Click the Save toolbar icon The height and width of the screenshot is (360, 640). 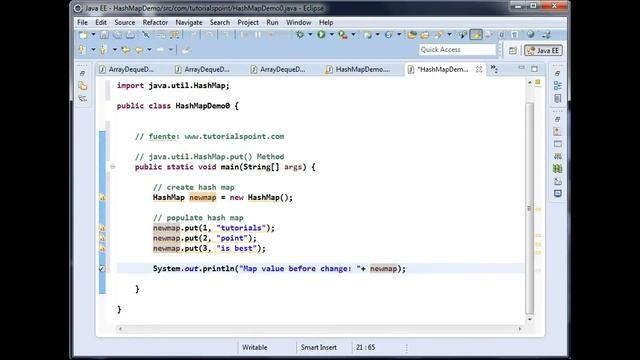coord(104,35)
